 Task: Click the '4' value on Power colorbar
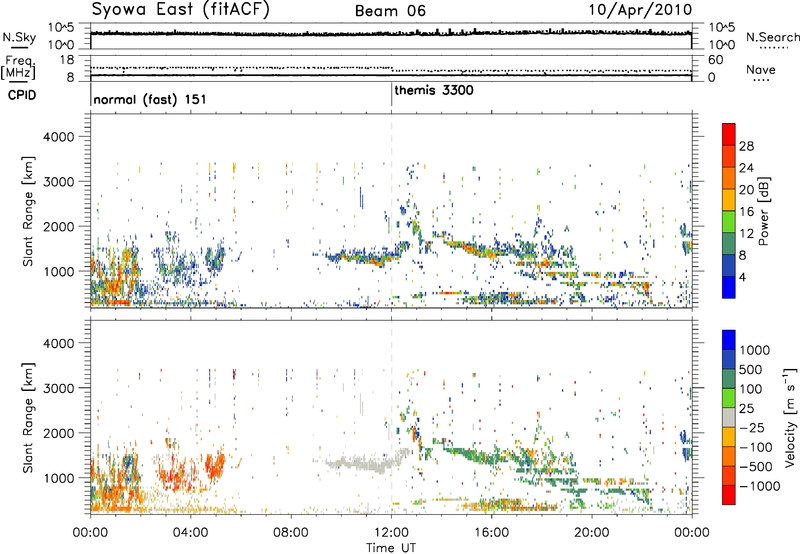743,277
